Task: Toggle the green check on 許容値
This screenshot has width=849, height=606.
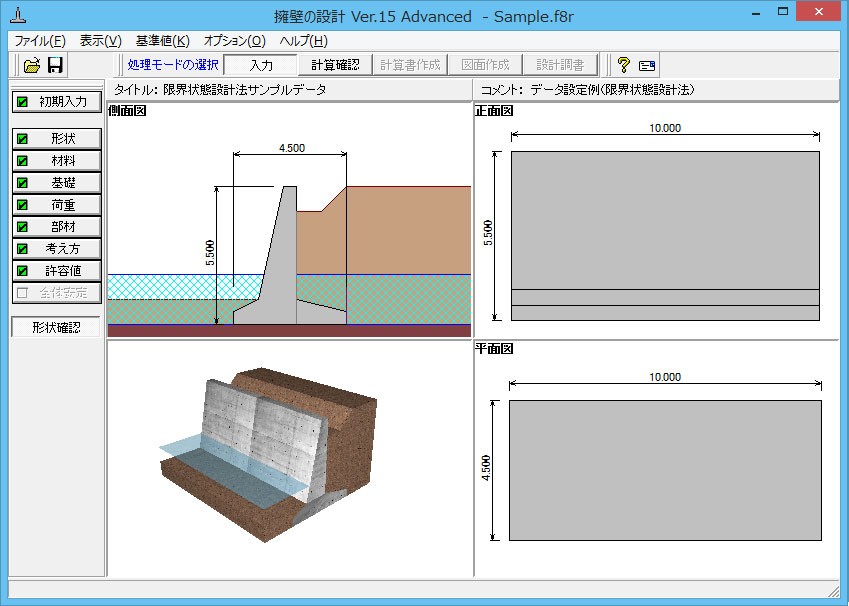Action: pos(22,271)
